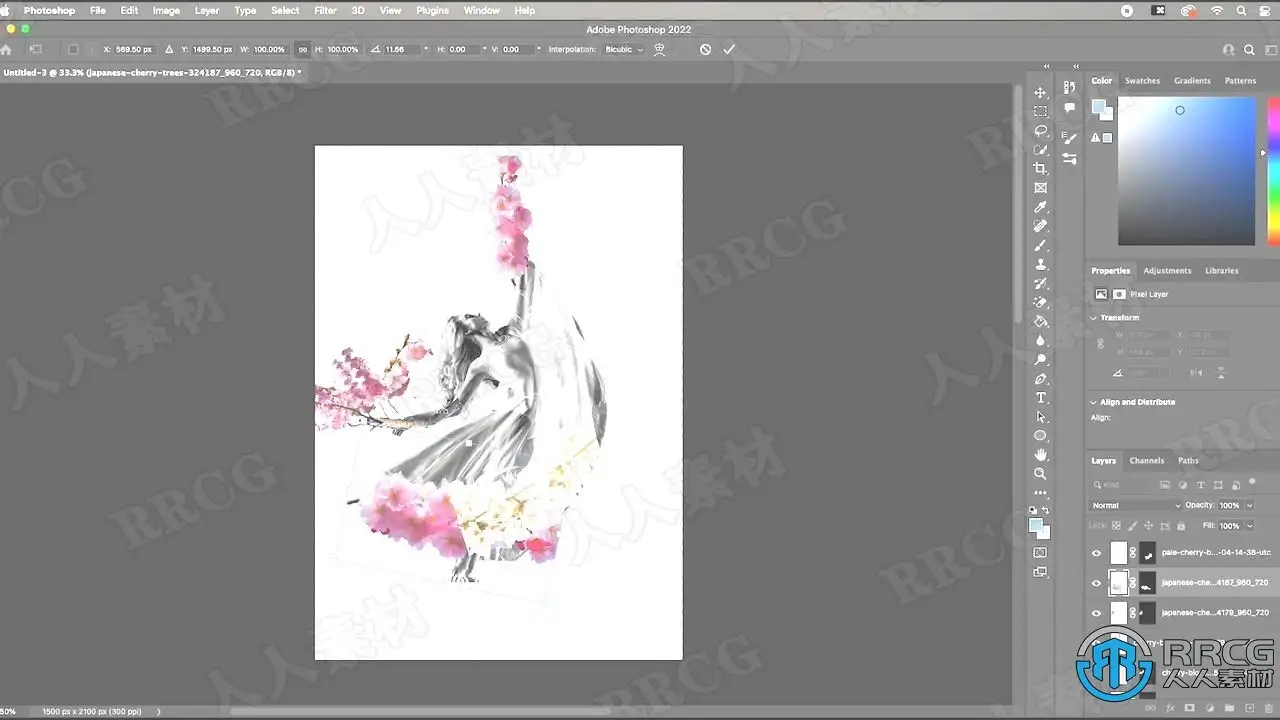Screen dimensions: 1280x720
Task: Select the Spot Healing Brush tool
Action: pos(1041,226)
